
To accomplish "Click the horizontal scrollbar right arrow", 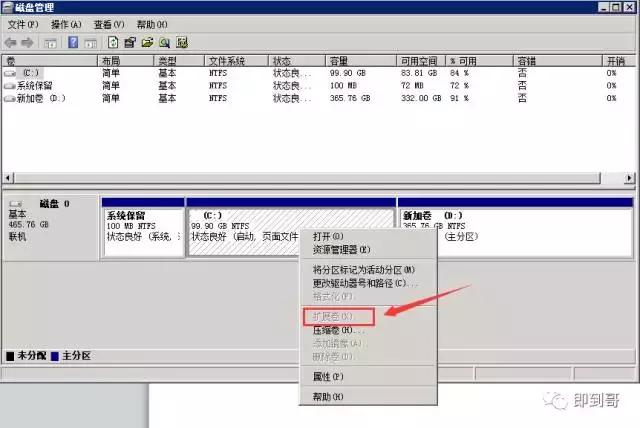I will (630, 178).
